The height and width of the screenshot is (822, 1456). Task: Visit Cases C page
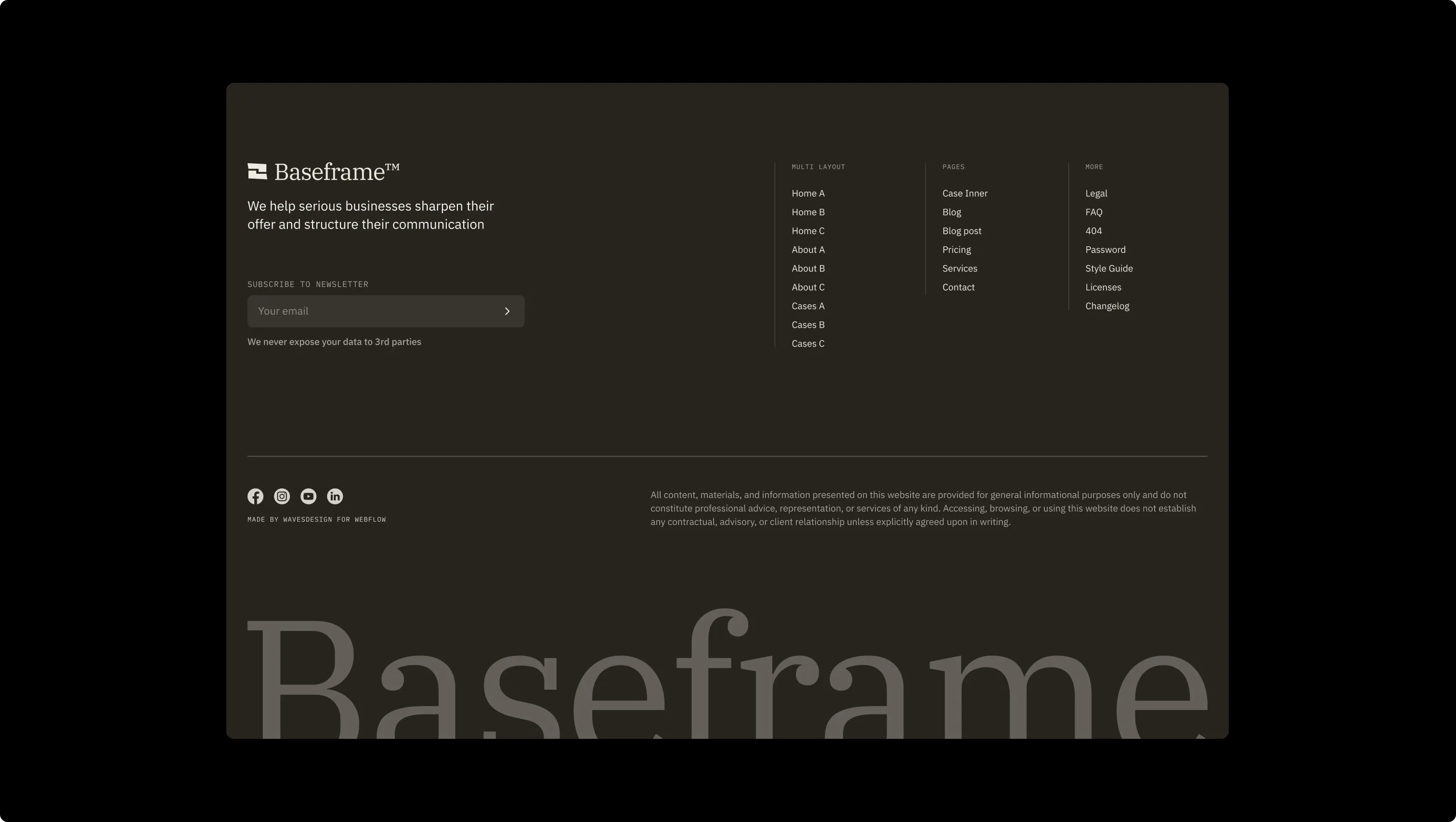pyautogui.click(x=808, y=344)
